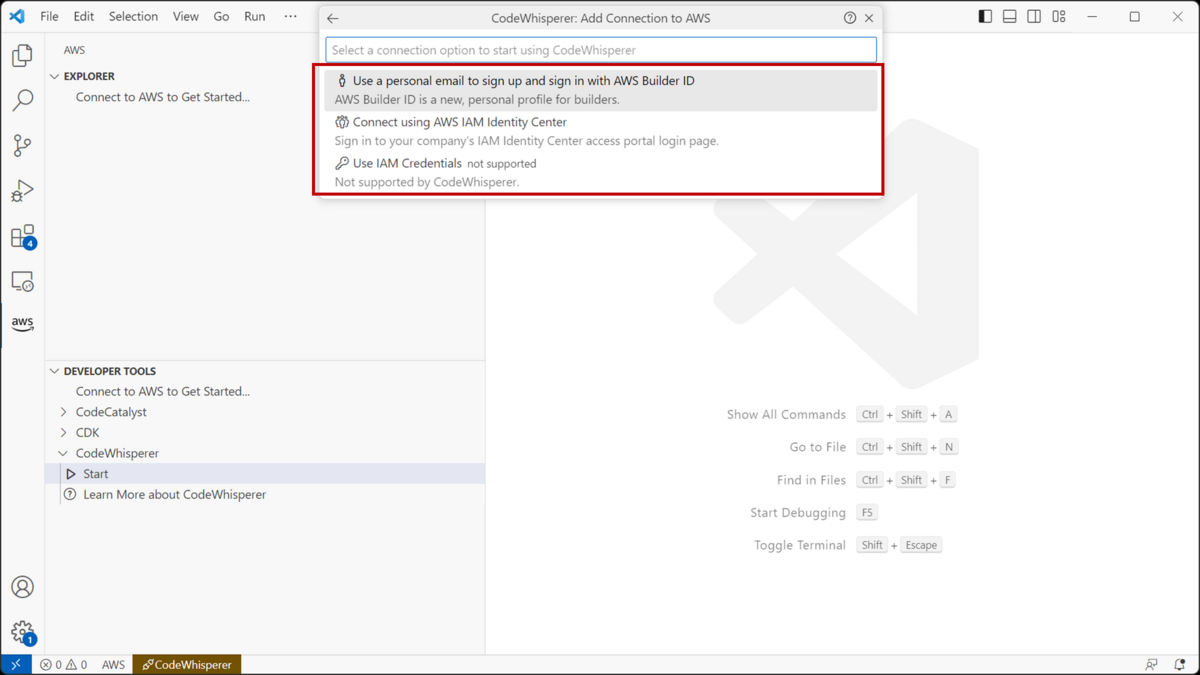Expand the CDK tree node
The height and width of the screenshot is (675, 1200).
pos(64,433)
